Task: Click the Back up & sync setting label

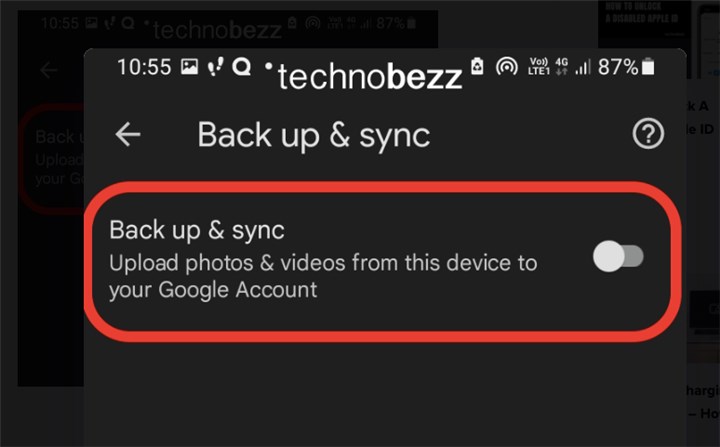Action: pyautogui.click(x=197, y=230)
